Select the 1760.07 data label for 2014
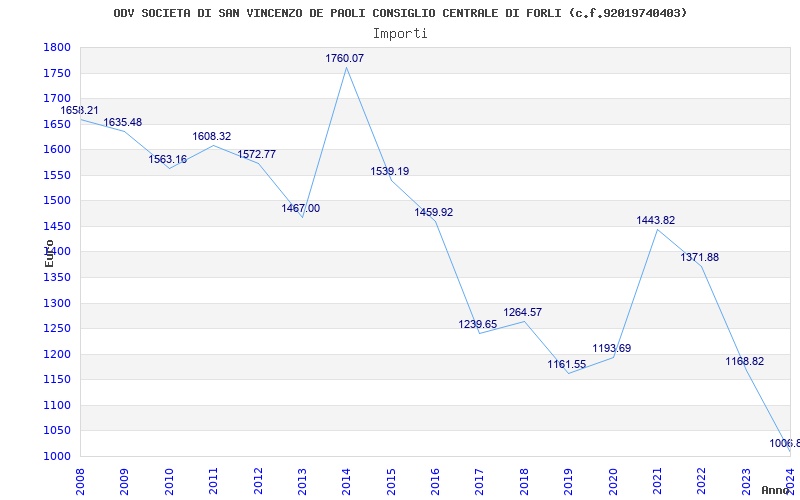This screenshot has width=800, height=500. [x=345, y=58]
